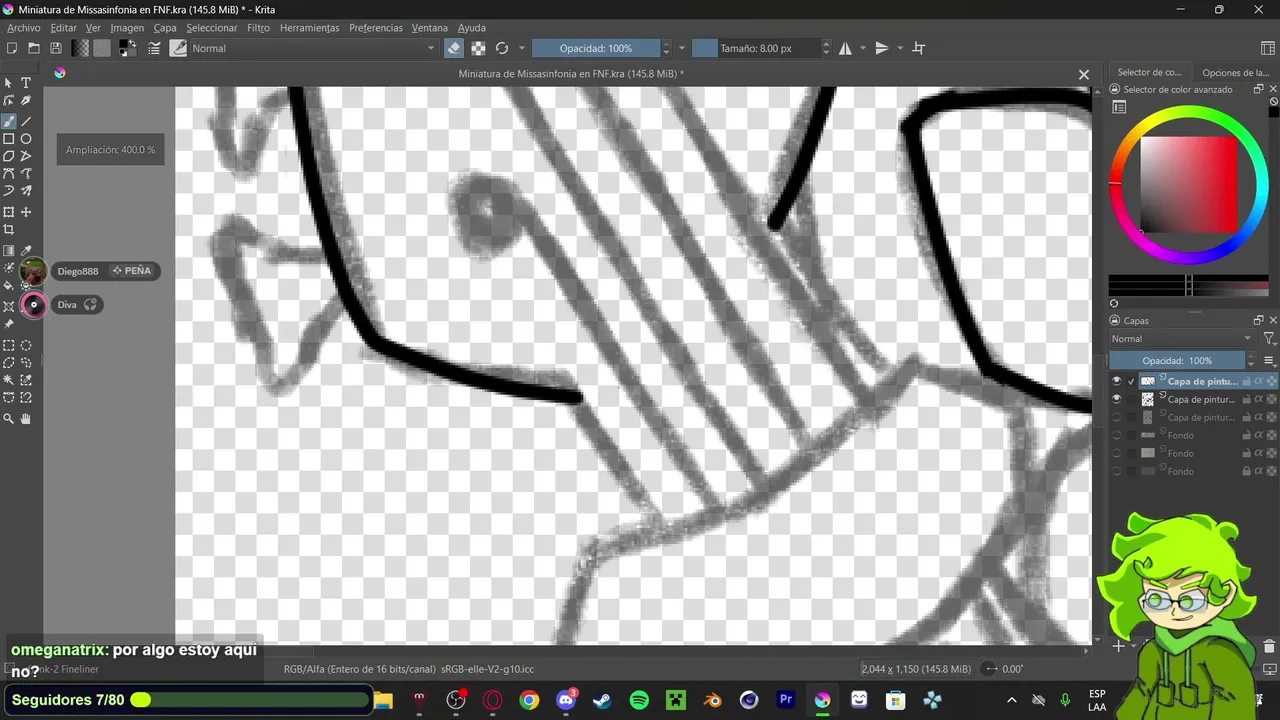Open the Archivo menu
1280x720 pixels.
pos(24,28)
